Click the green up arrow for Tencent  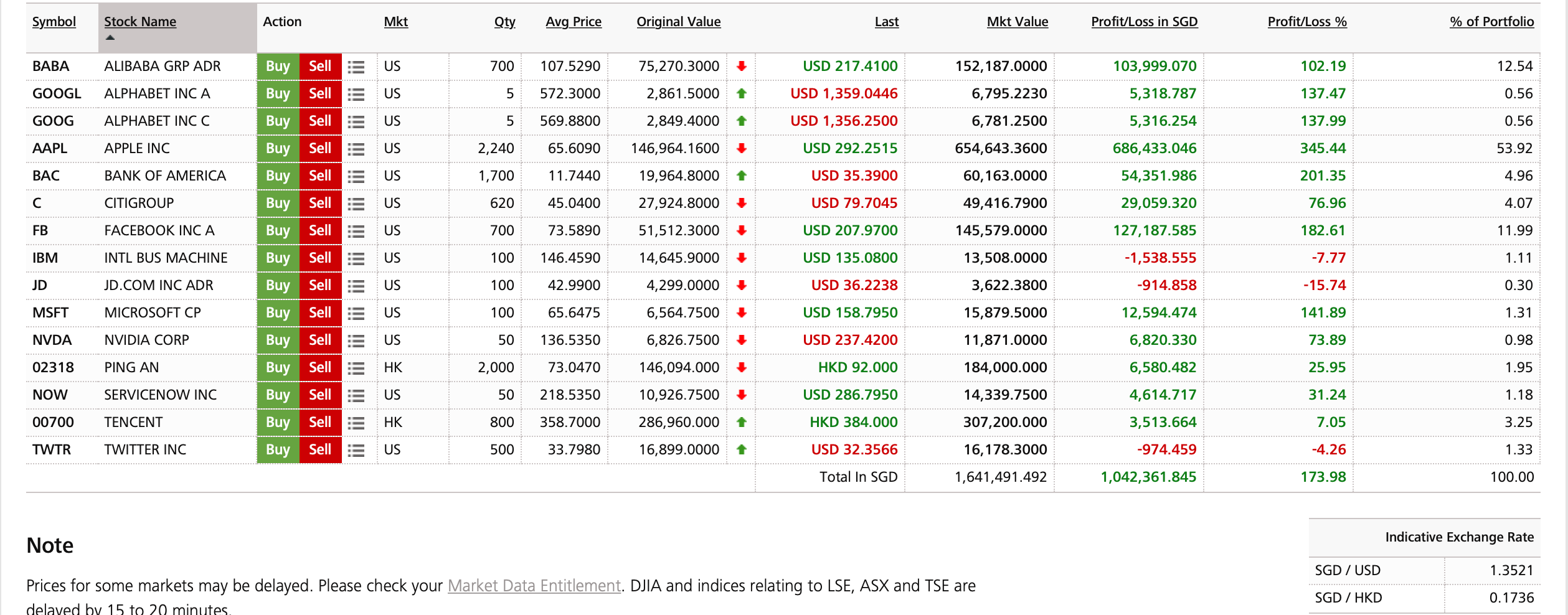741,422
